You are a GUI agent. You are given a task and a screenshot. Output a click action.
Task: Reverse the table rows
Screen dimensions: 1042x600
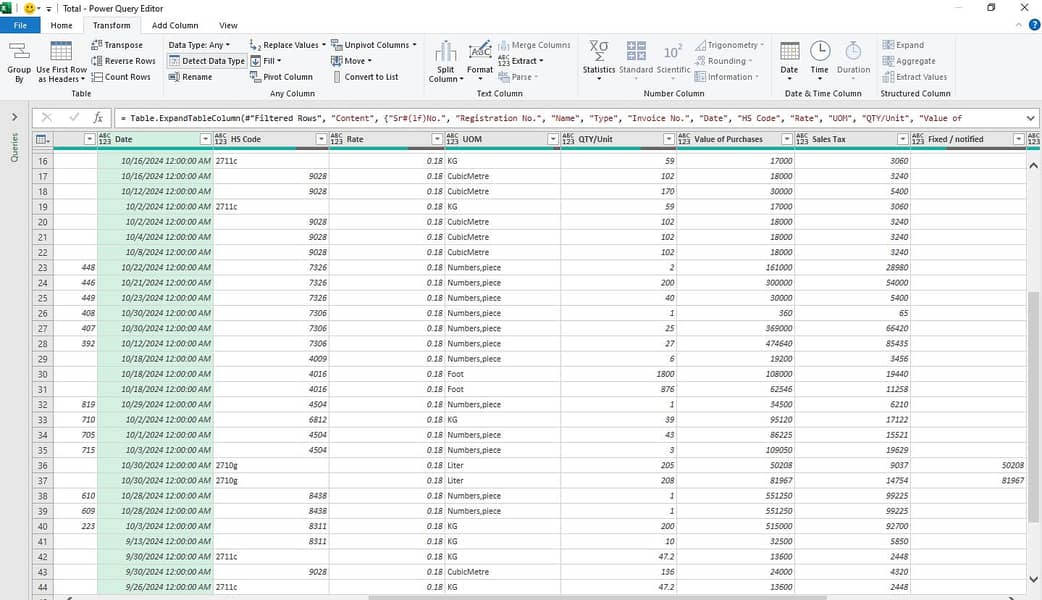click(x=123, y=60)
